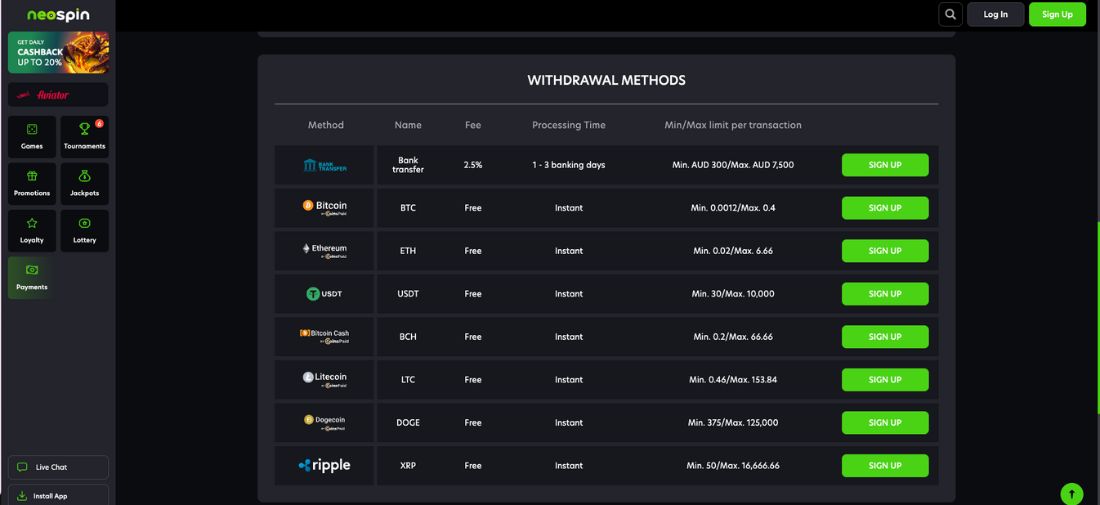Click the ripple logo
Image resolution: width=1100 pixels, height=505 pixels.
pyautogui.click(x=324, y=465)
